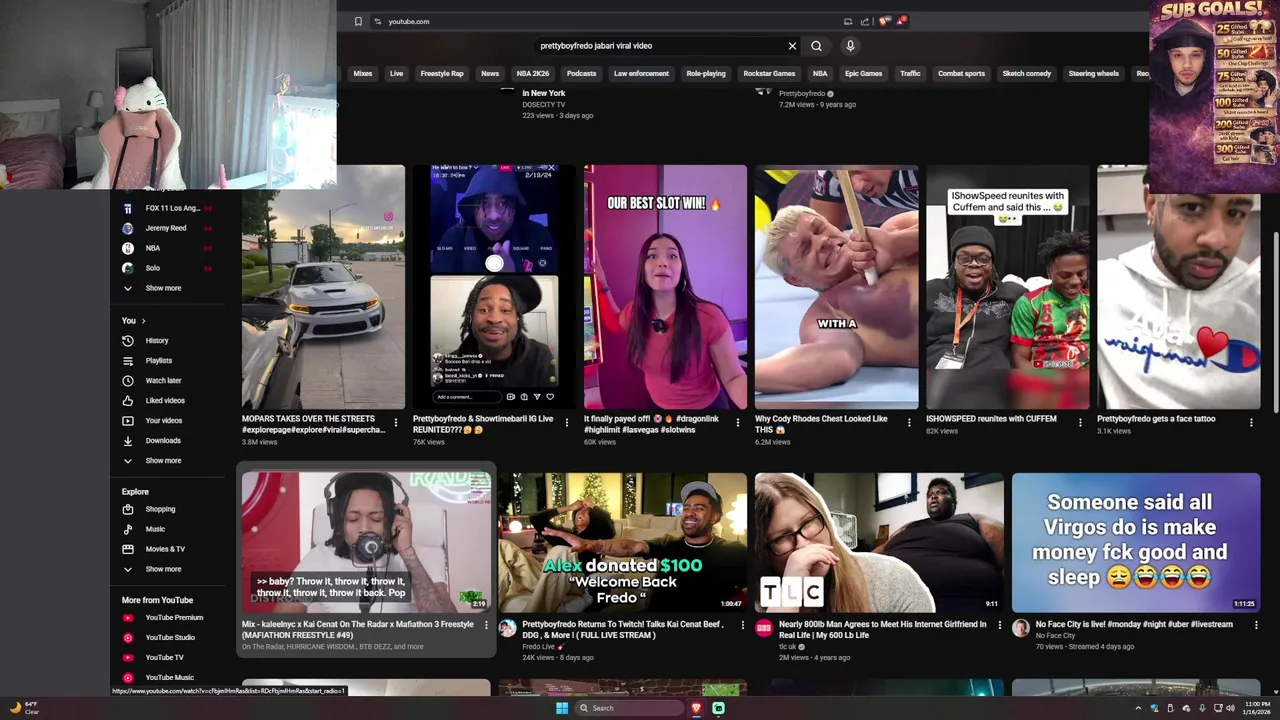Viewport: 1280px width, 720px height.
Task: Expand subscriptions with Show more
Action: point(163,288)
